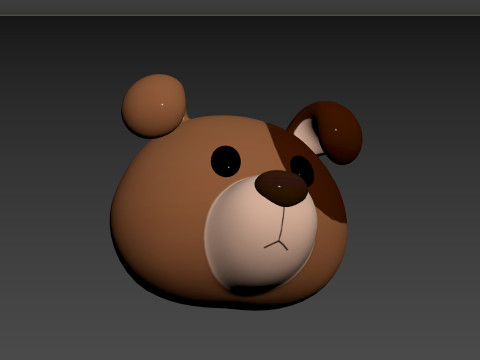Pick the black eye on lighter fur
The height and width of the screenshot is (360, 480).
226,161
